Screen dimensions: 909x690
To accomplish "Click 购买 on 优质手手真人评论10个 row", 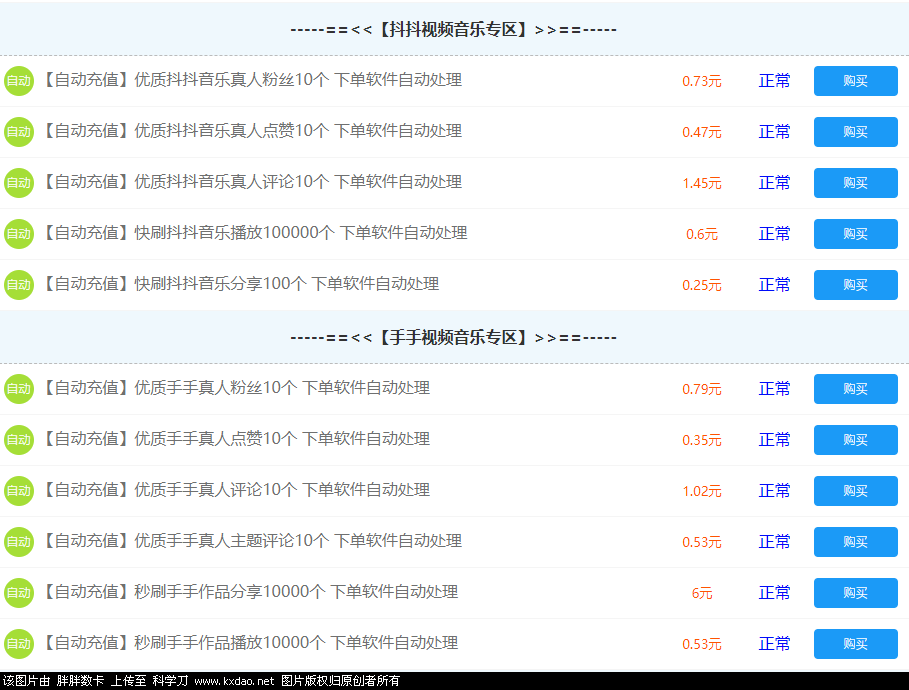I will pyautogui.click(x=856, y=491).
